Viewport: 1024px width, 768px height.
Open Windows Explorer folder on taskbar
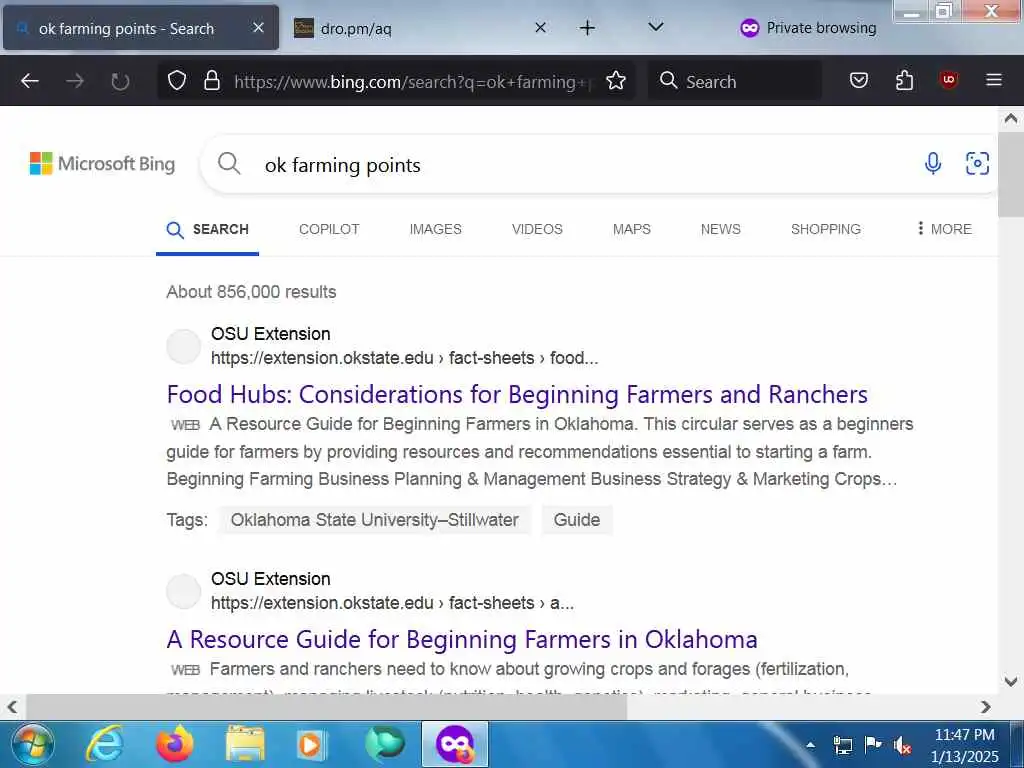245,744
